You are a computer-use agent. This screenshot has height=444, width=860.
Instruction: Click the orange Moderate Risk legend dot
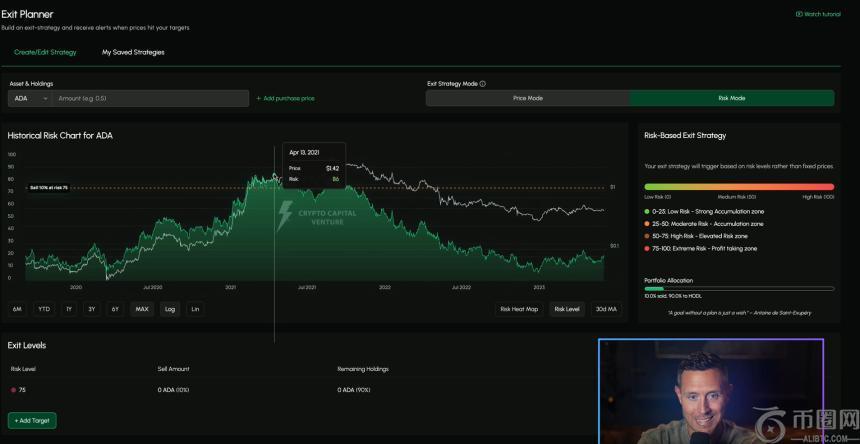coord(648,223)
